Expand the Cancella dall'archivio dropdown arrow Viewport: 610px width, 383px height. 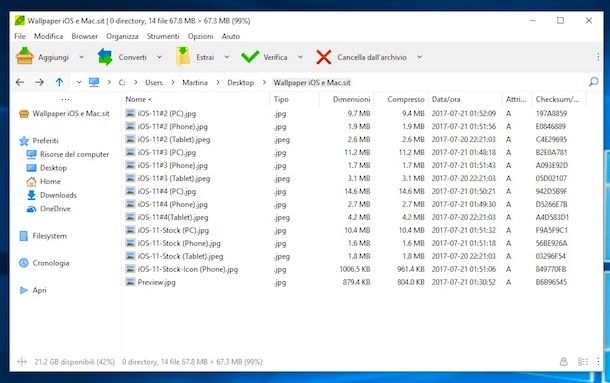(420, 57)
